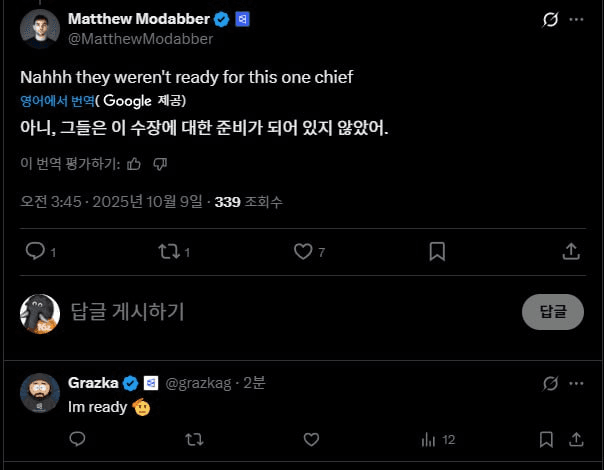Repost Grazka's reply
Screen dimensions: 604x470
pos(195,439)
